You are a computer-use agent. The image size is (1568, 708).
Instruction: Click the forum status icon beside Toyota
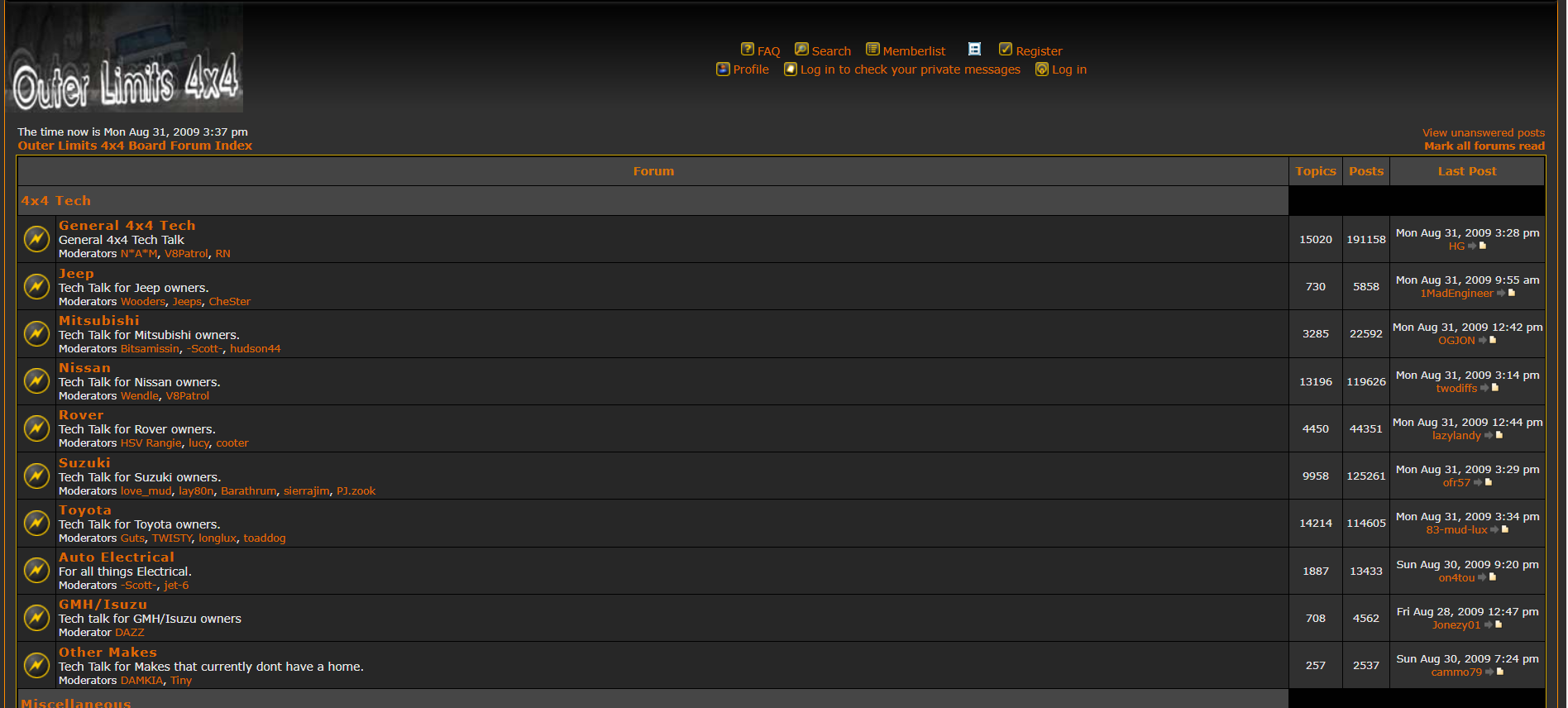(36, 523)
